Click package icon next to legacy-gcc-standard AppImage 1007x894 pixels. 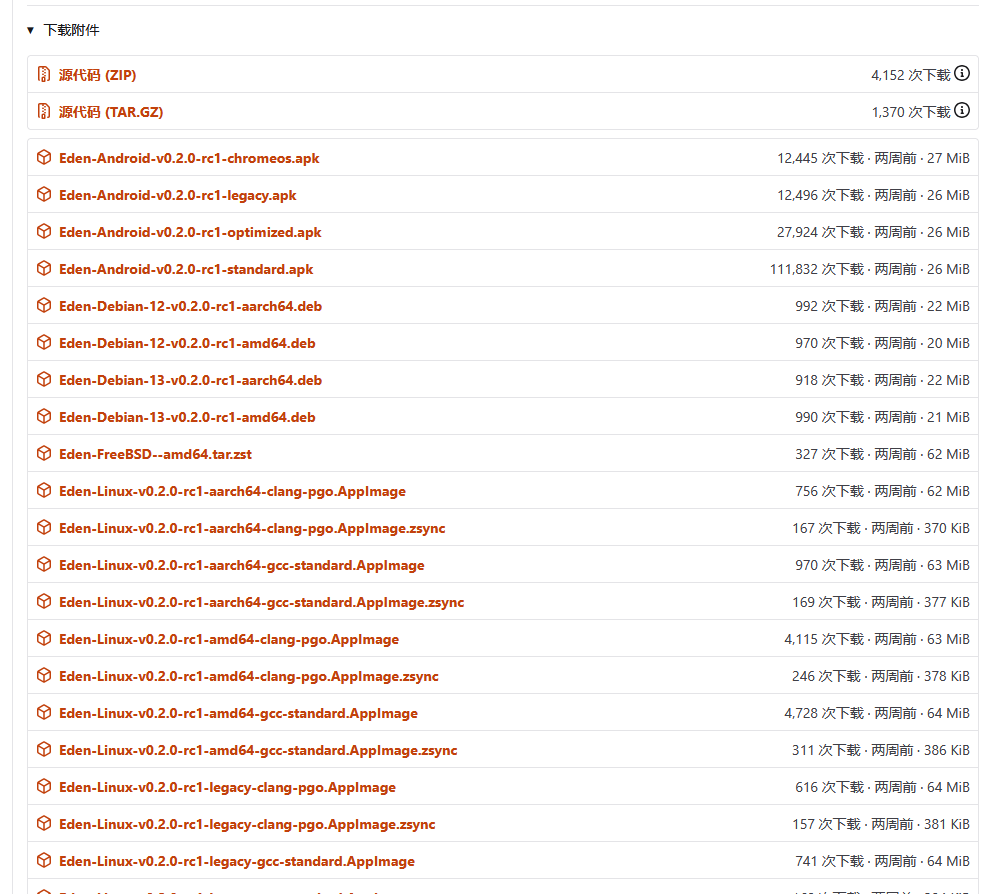44,861
